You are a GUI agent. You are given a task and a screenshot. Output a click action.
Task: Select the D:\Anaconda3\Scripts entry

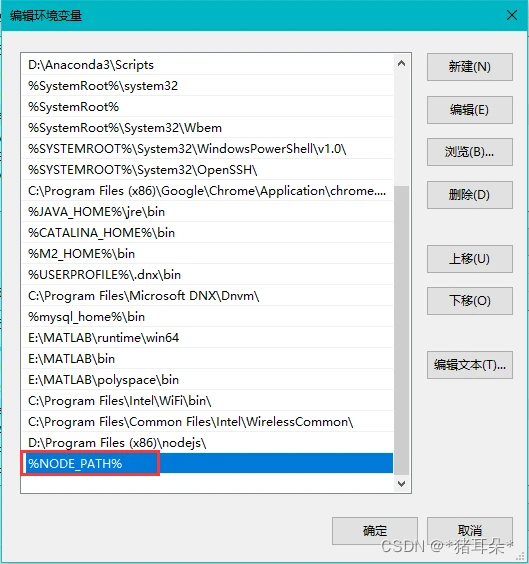(x=208, y=65)
